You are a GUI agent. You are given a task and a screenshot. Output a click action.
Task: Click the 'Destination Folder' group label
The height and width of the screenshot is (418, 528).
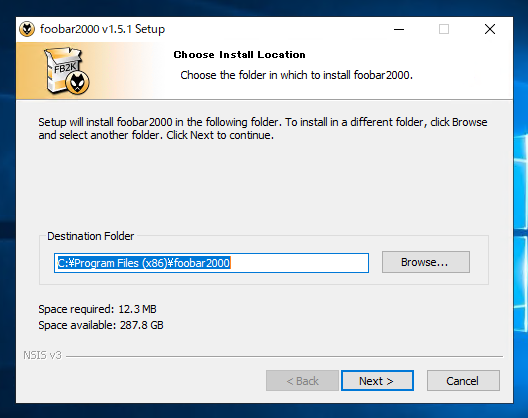[x=91, y=236]
